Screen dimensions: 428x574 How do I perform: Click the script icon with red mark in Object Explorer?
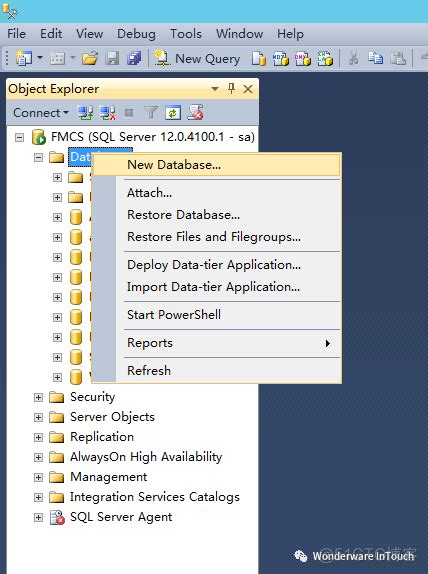pos(195,113)
